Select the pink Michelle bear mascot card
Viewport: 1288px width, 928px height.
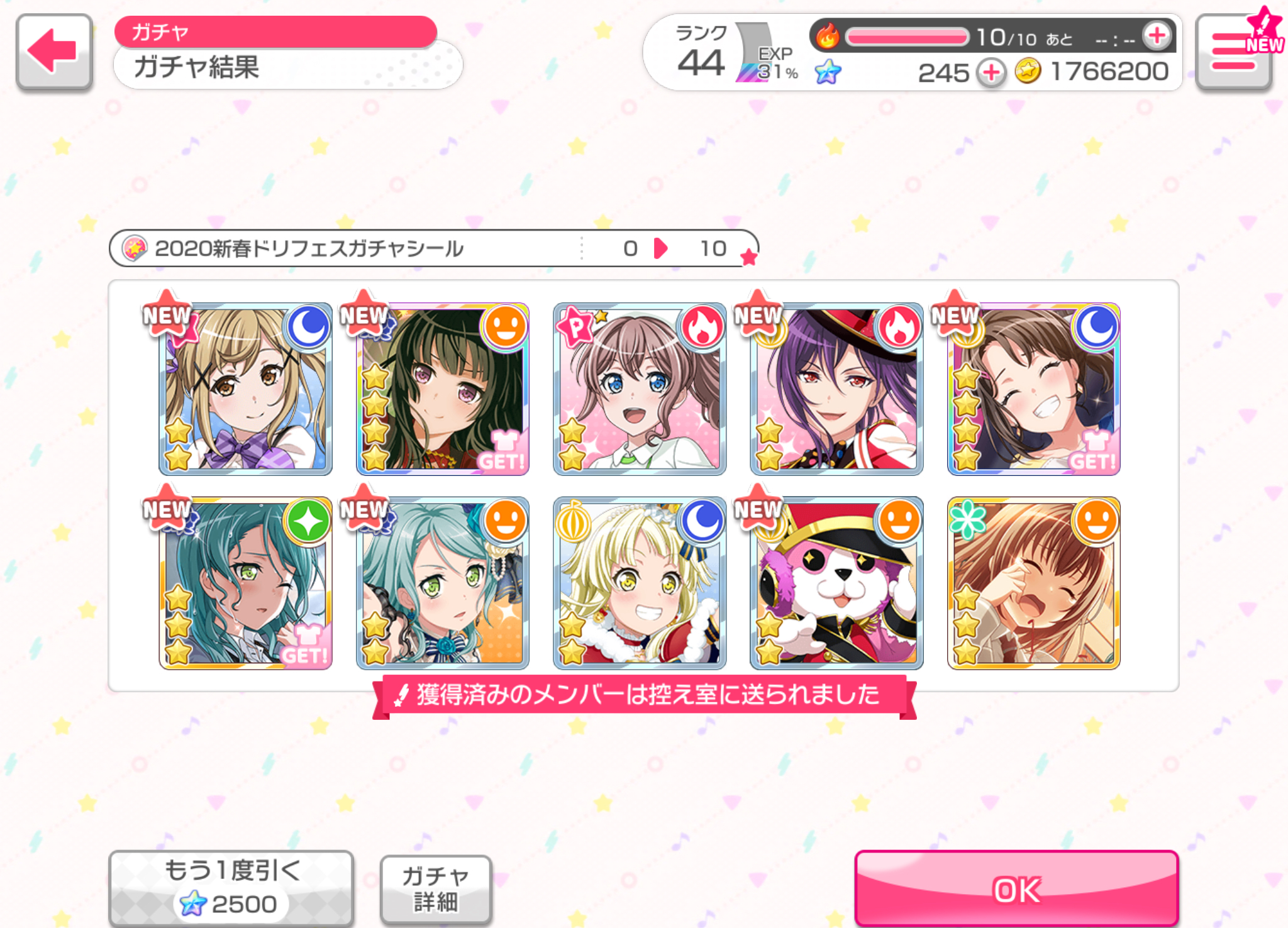pyautogui.click(x=836, y=583)
